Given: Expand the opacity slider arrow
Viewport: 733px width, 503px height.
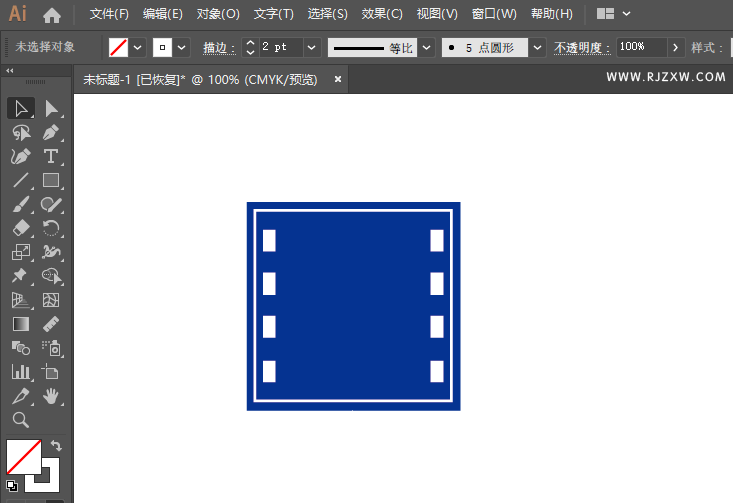Looking at the screenshot, I should (x=675, y=47).
